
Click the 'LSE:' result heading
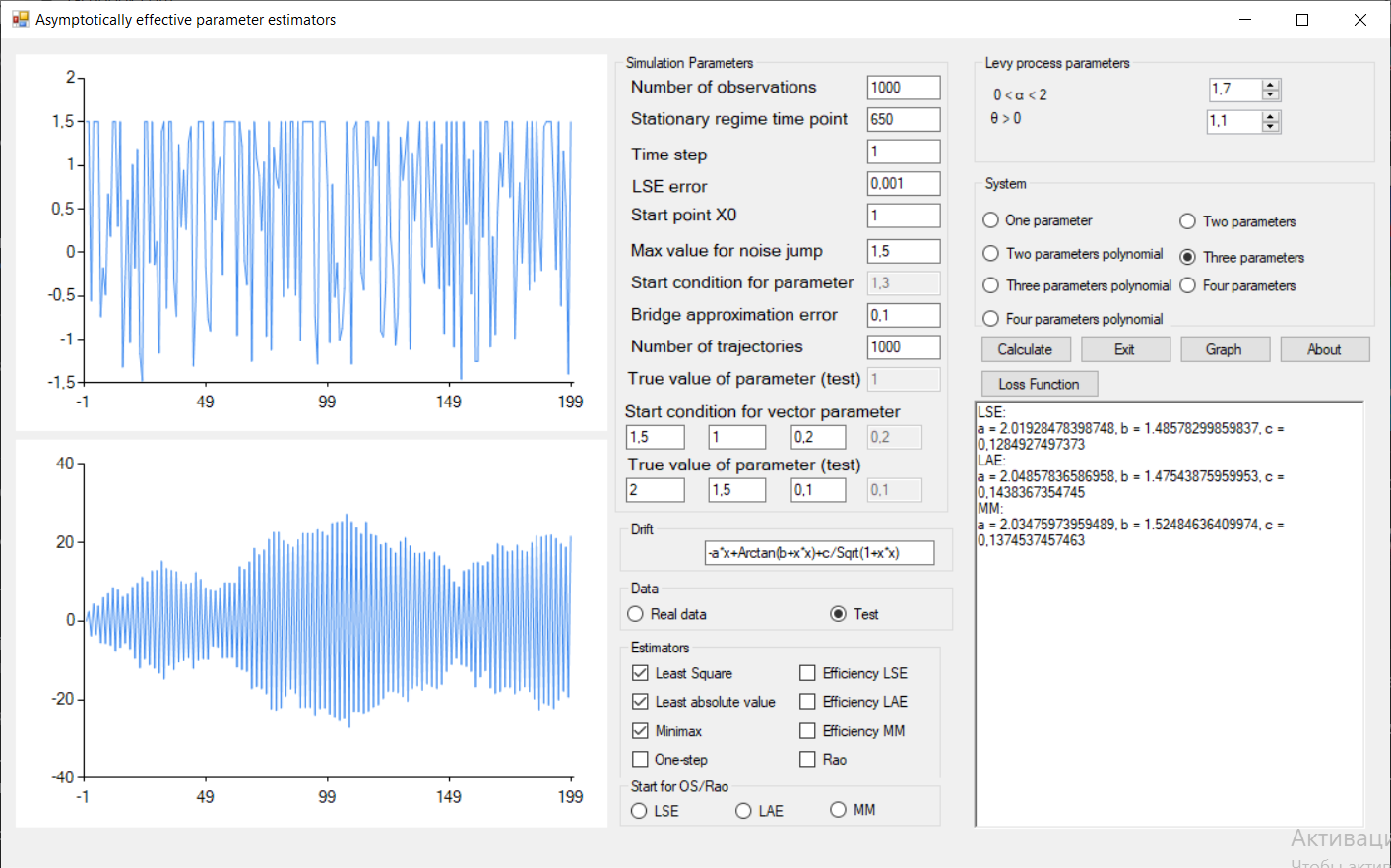[991, 412]
